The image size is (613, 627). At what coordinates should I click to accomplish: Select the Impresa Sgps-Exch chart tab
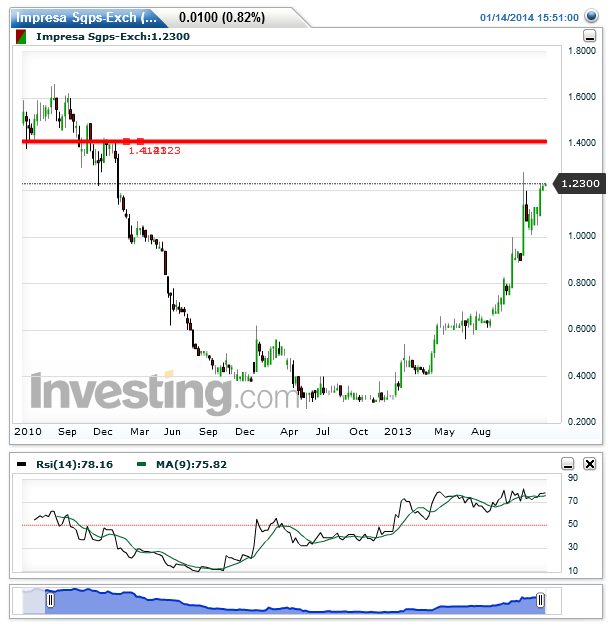pyautogui.click(x=86, y=18)
